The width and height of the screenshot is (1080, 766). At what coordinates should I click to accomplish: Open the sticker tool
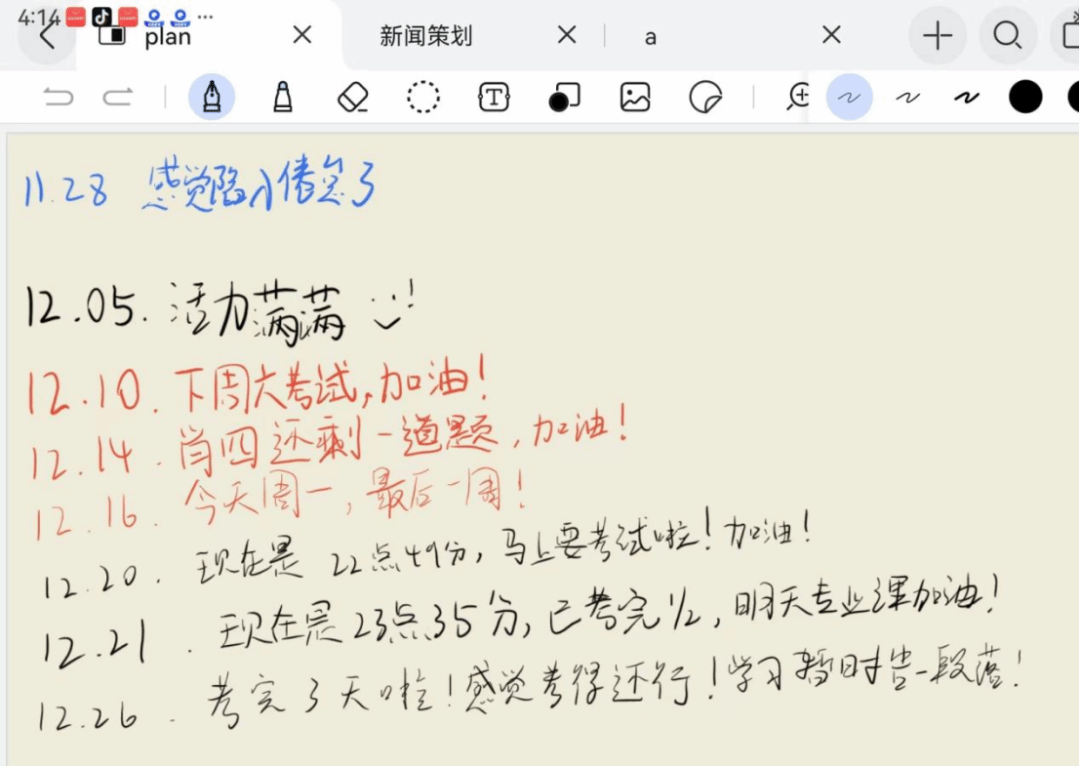pyautogui.click(x=705, y=97)
